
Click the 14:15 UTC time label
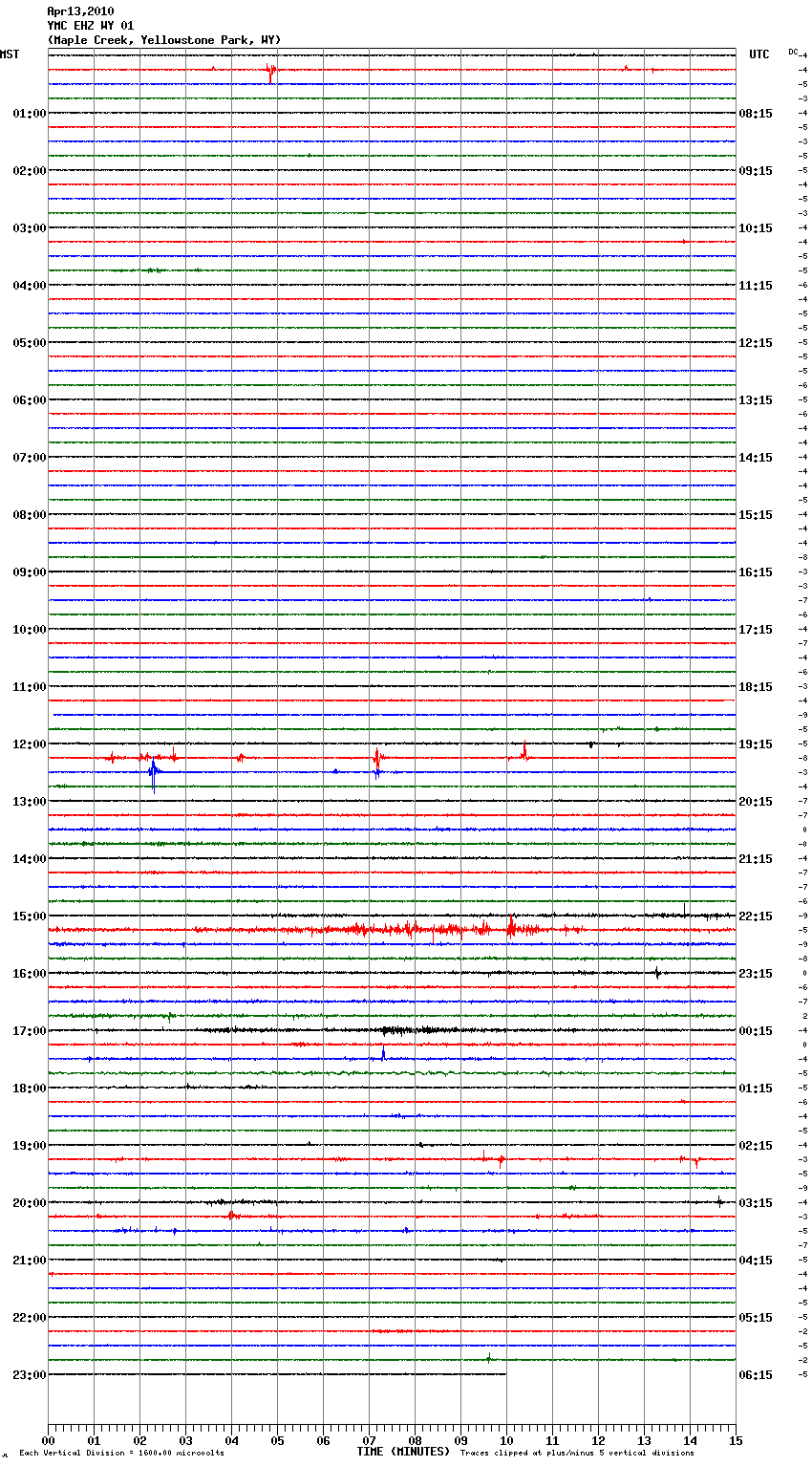(x=756, y=458)
